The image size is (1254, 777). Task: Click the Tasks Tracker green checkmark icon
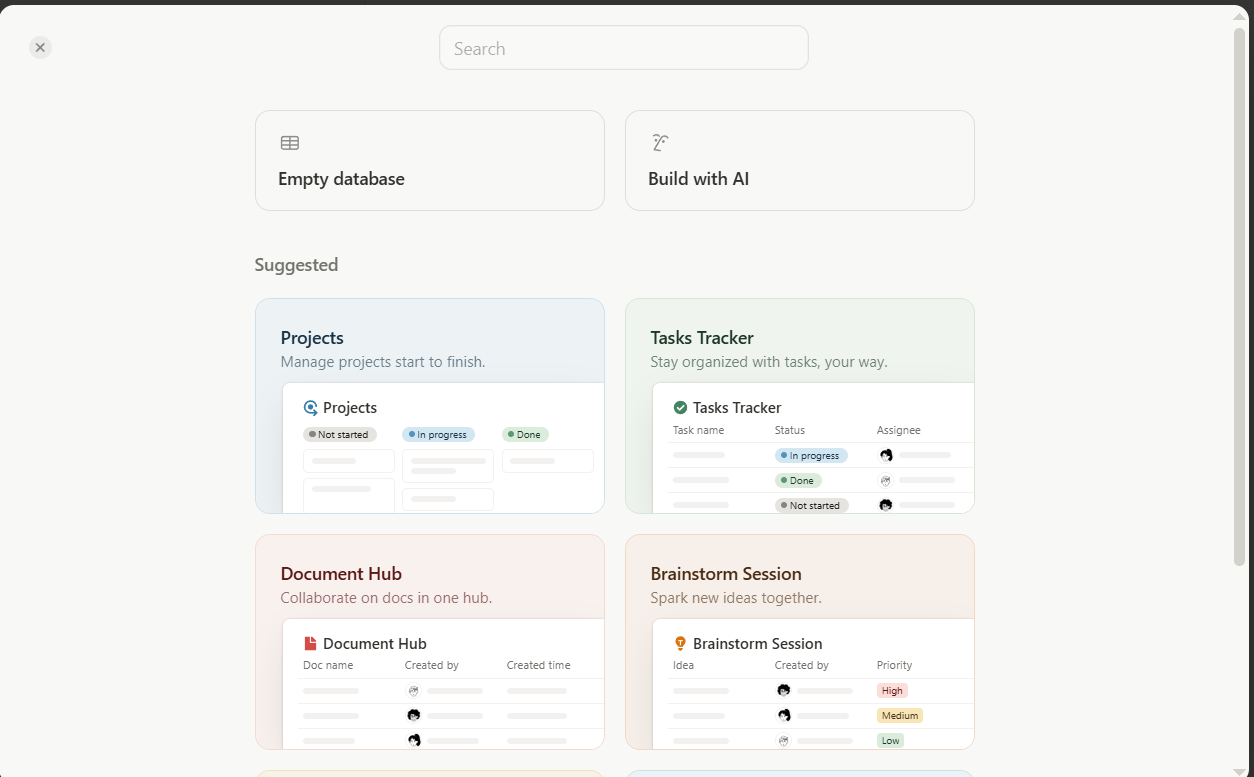(x=680, y=408)
